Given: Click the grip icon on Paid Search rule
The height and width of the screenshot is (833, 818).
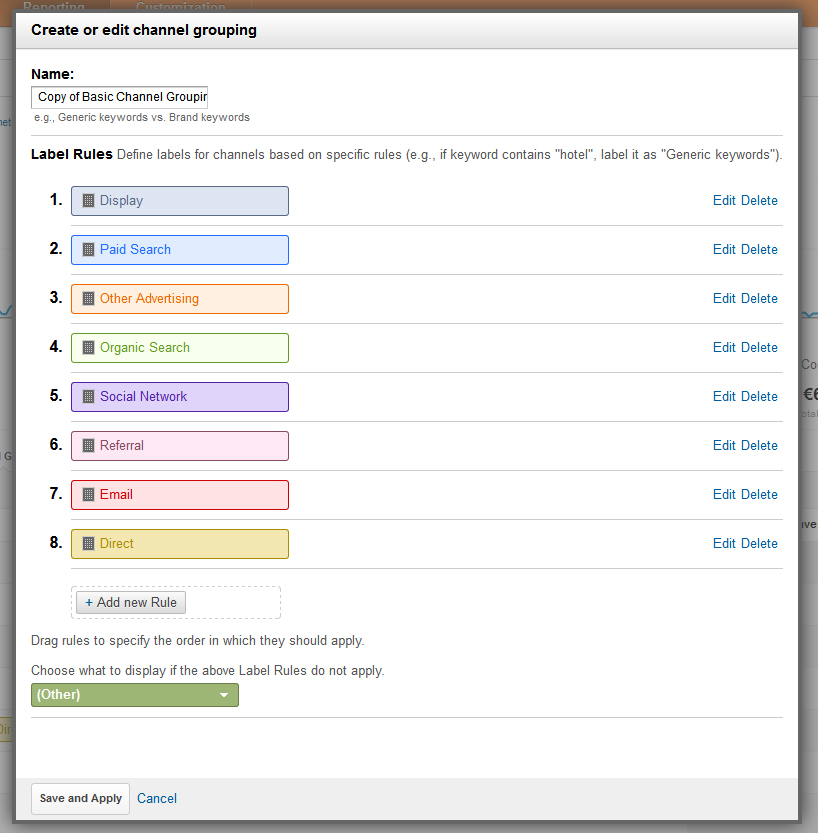Looking at the screenshot, I should coord(88,250).
